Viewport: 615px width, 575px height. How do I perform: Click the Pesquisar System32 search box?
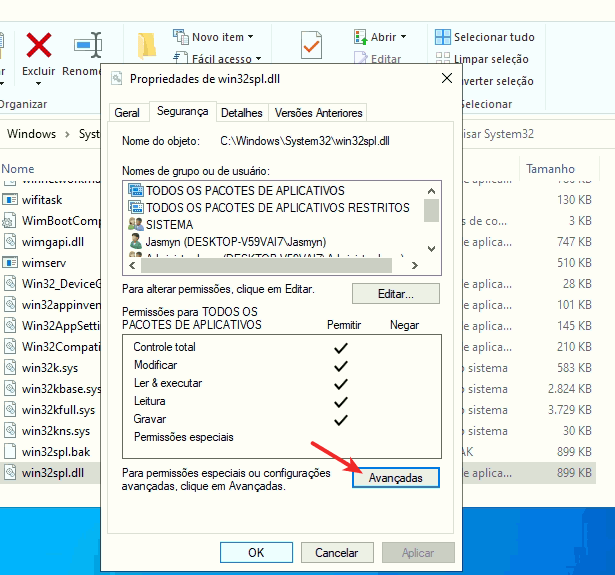[x=499, y=134]
